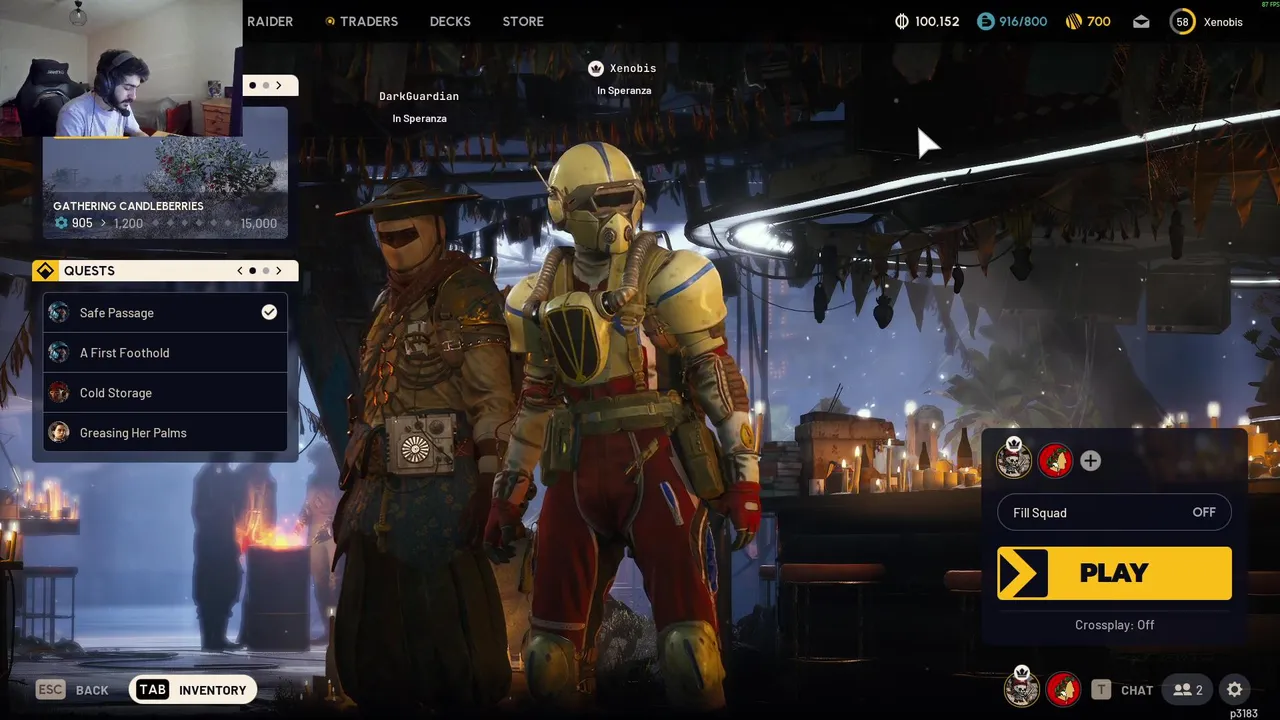Click skull avatar in the squad panel

(x=1014, y=459)
